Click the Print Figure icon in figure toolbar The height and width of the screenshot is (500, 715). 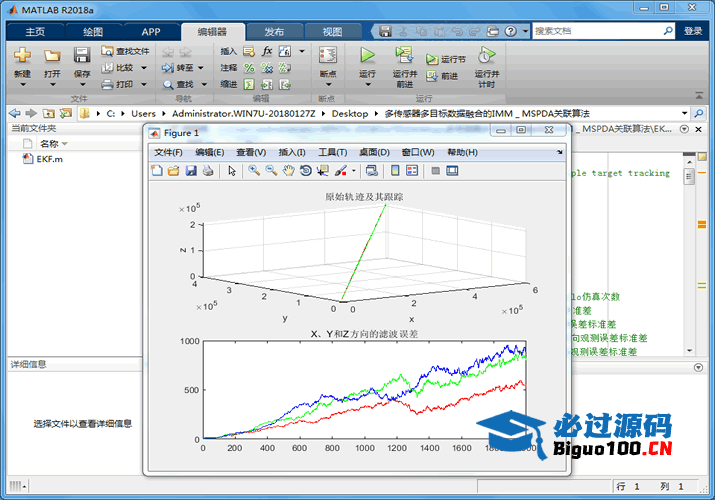(207, 171)
